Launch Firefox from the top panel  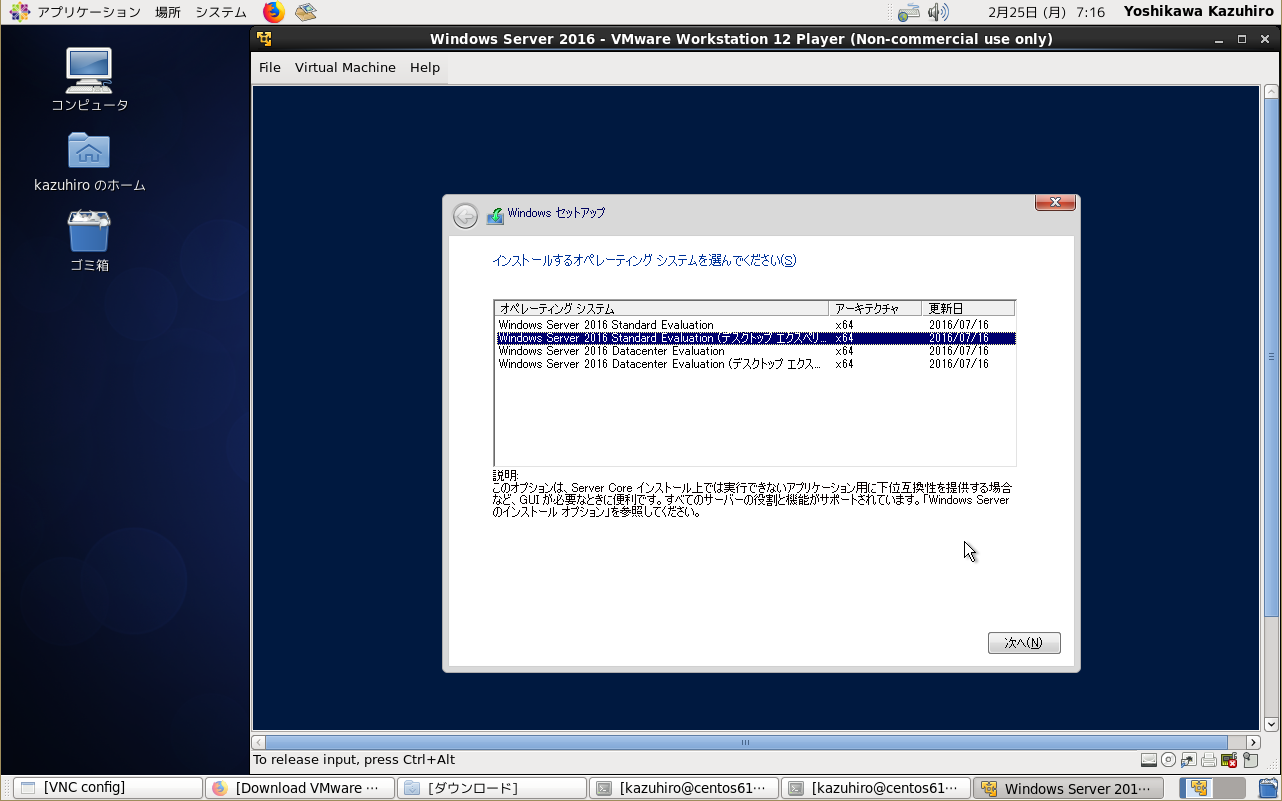273,12
